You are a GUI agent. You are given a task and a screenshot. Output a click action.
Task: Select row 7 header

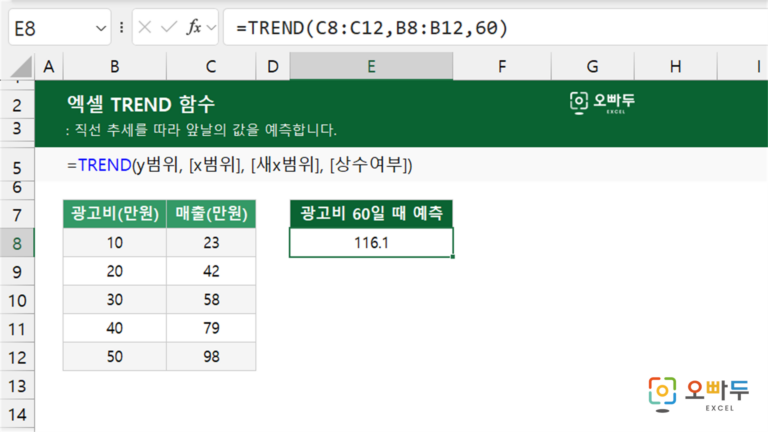pyautogui.click(x=17, y=214)
